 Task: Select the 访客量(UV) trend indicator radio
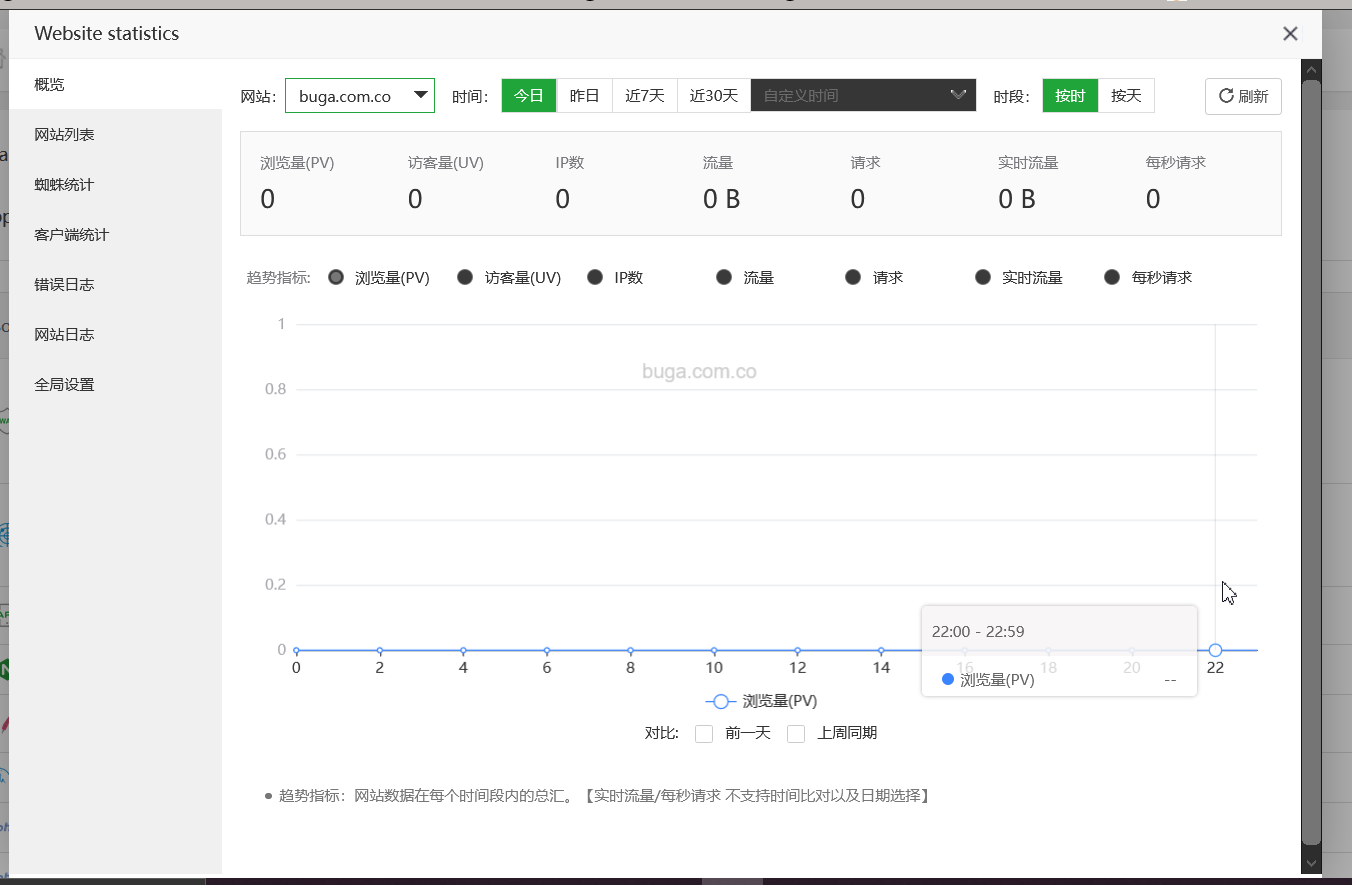465,277
